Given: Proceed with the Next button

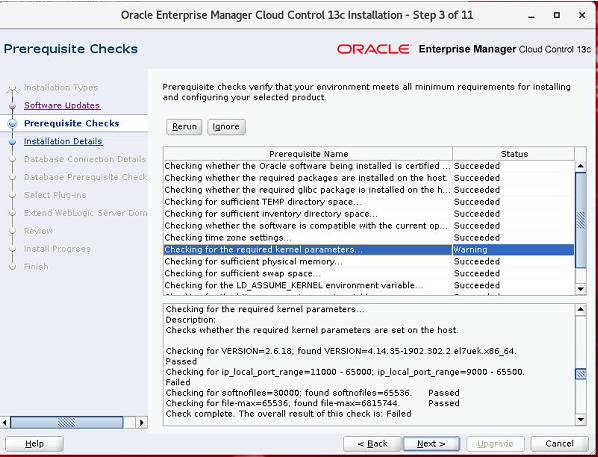Looking at the screenshot, I should click(x=431, y=444).
